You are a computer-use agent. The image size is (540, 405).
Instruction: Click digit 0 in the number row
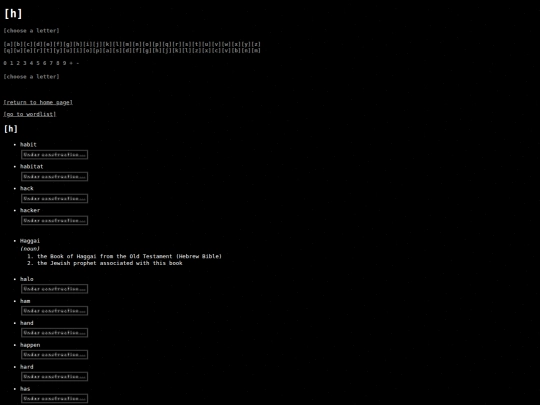click(x=5, y=63)
